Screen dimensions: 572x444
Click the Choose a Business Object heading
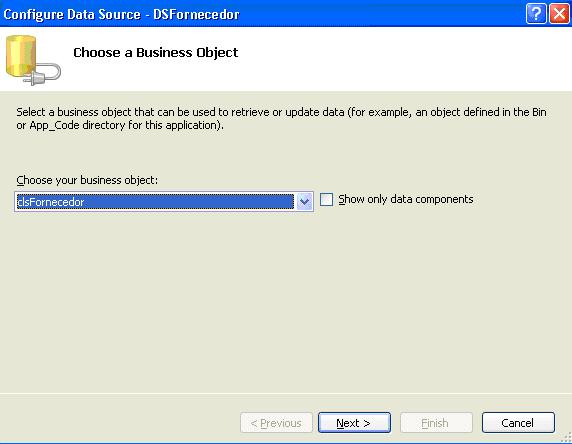coord(155,53)
